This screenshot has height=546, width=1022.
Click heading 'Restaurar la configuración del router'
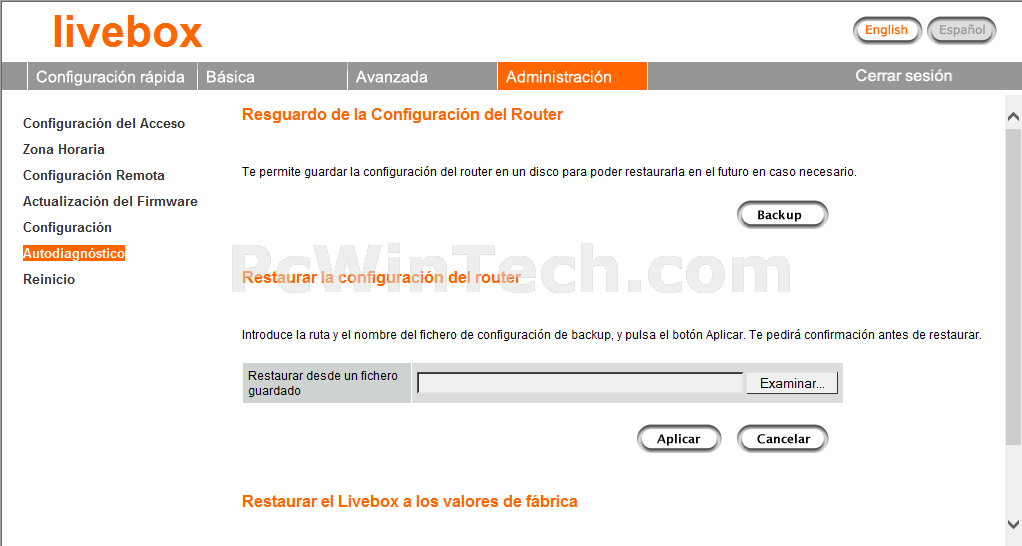[381, 278]
